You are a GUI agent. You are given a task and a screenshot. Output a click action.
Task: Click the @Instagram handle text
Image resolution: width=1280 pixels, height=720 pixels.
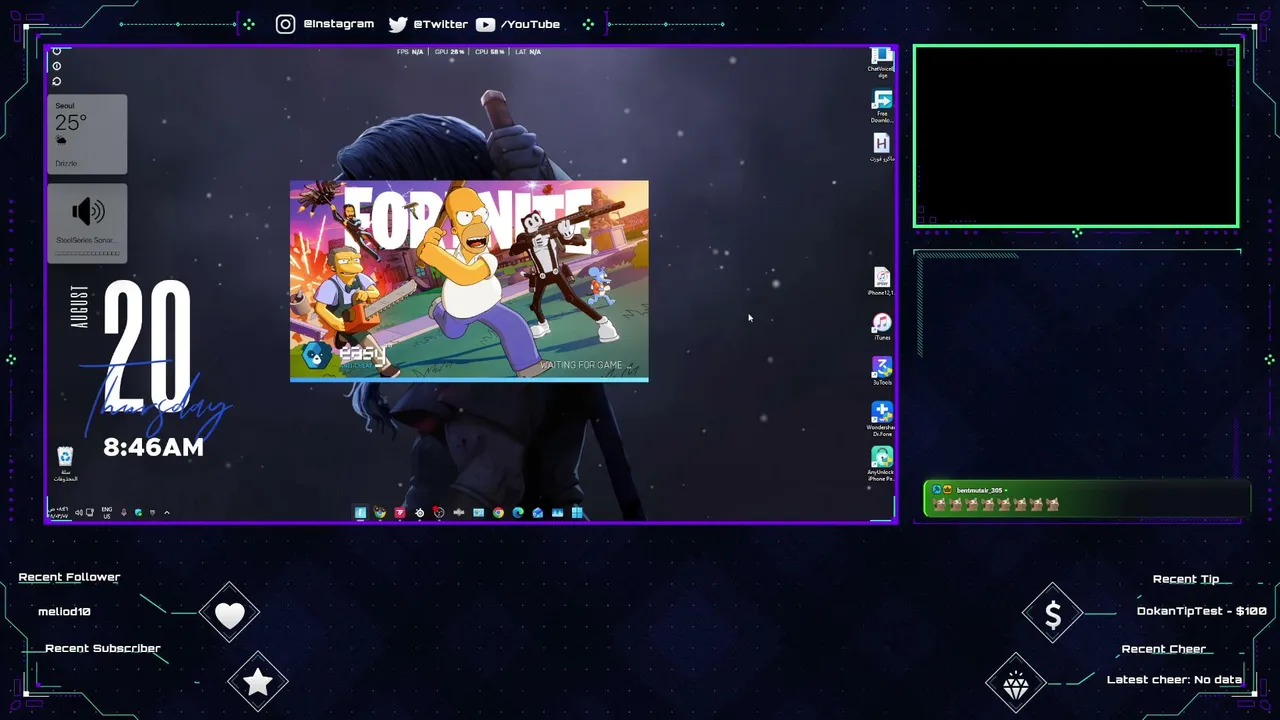[339, 24]
